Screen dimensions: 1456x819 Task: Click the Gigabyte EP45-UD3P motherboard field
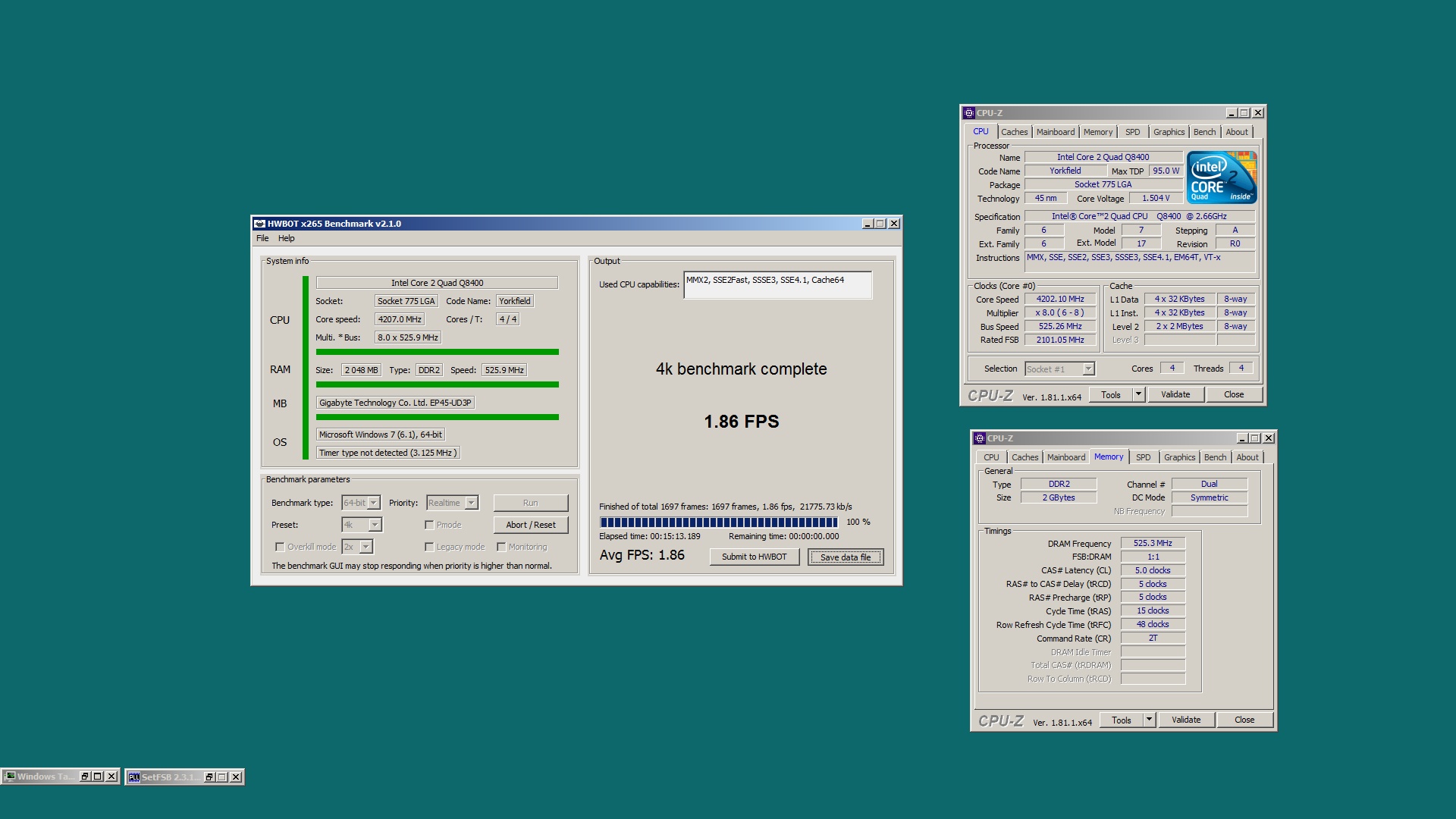(395, 403)
